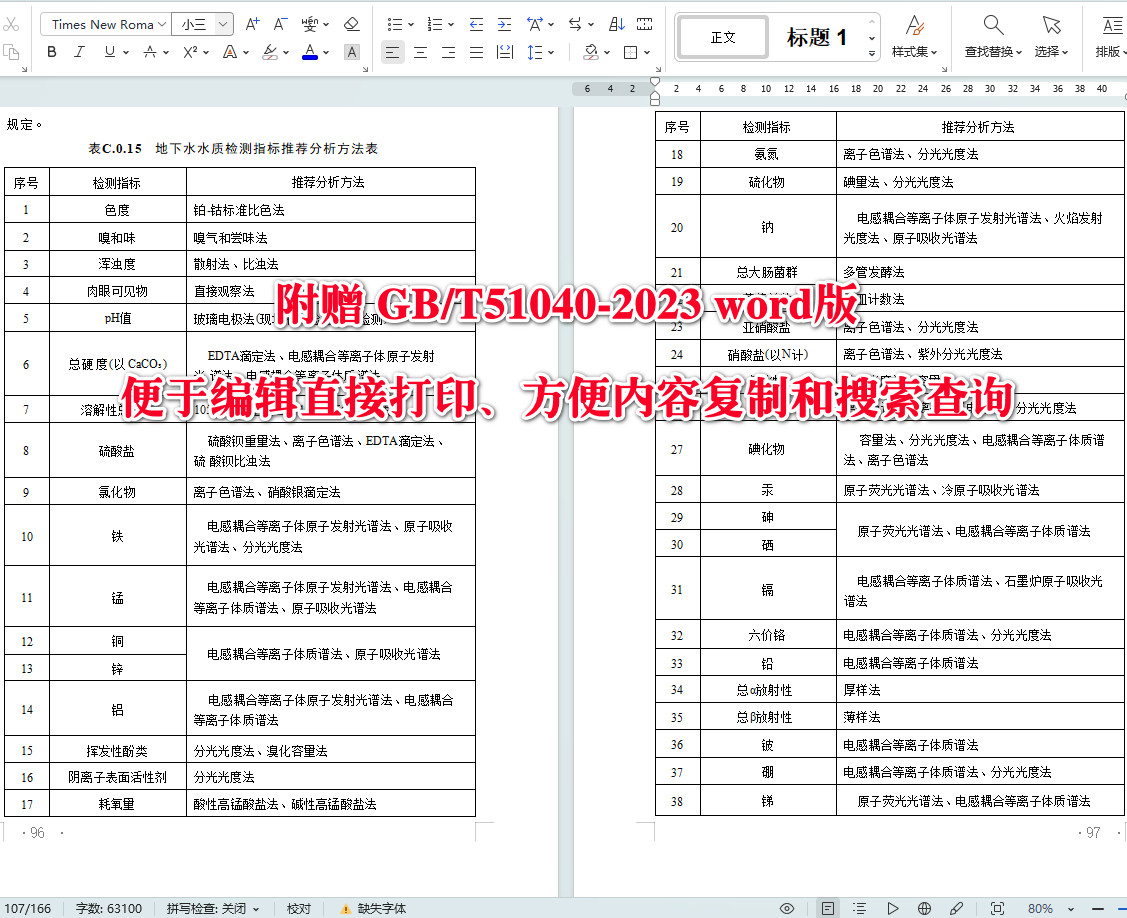This screenshot has width=1127, height=918.
Task: Open the line spacing dropdown
Action: [536, 52]
